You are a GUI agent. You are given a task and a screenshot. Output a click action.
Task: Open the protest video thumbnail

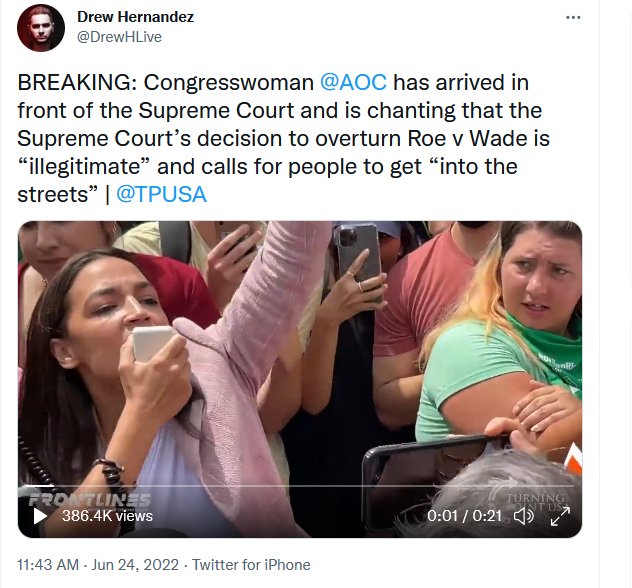[299, 379]
